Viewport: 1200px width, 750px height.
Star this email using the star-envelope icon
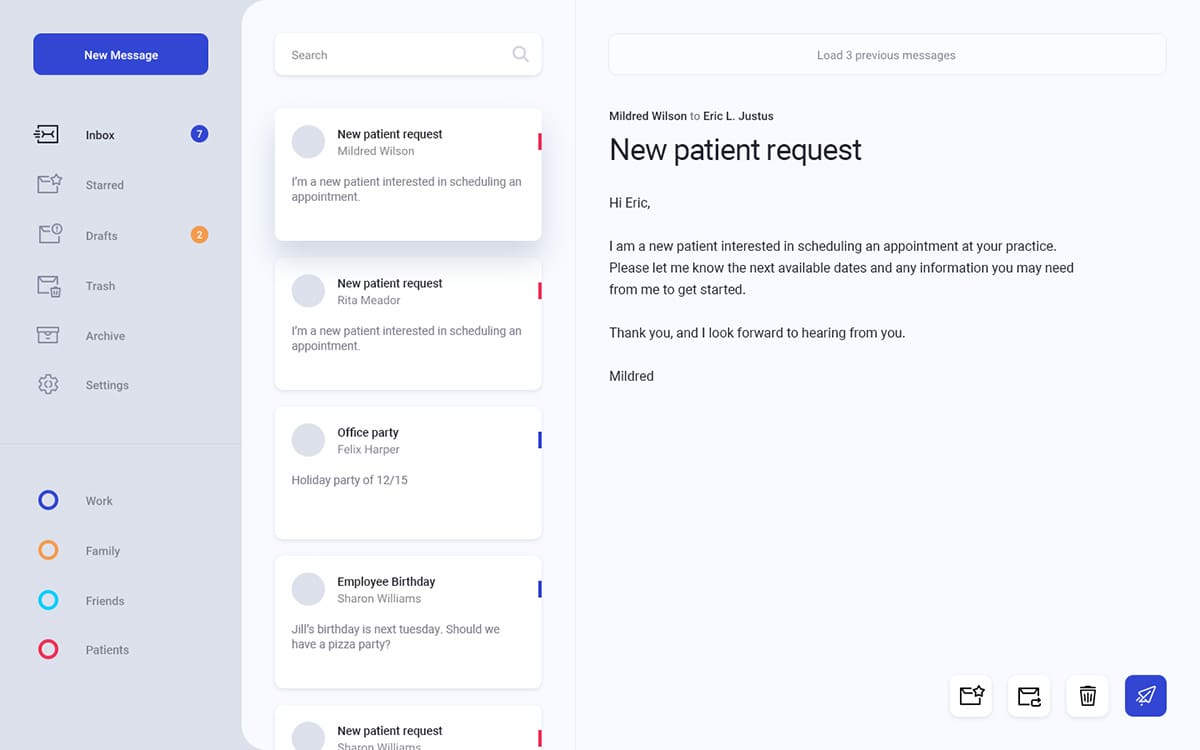point(970,696)
